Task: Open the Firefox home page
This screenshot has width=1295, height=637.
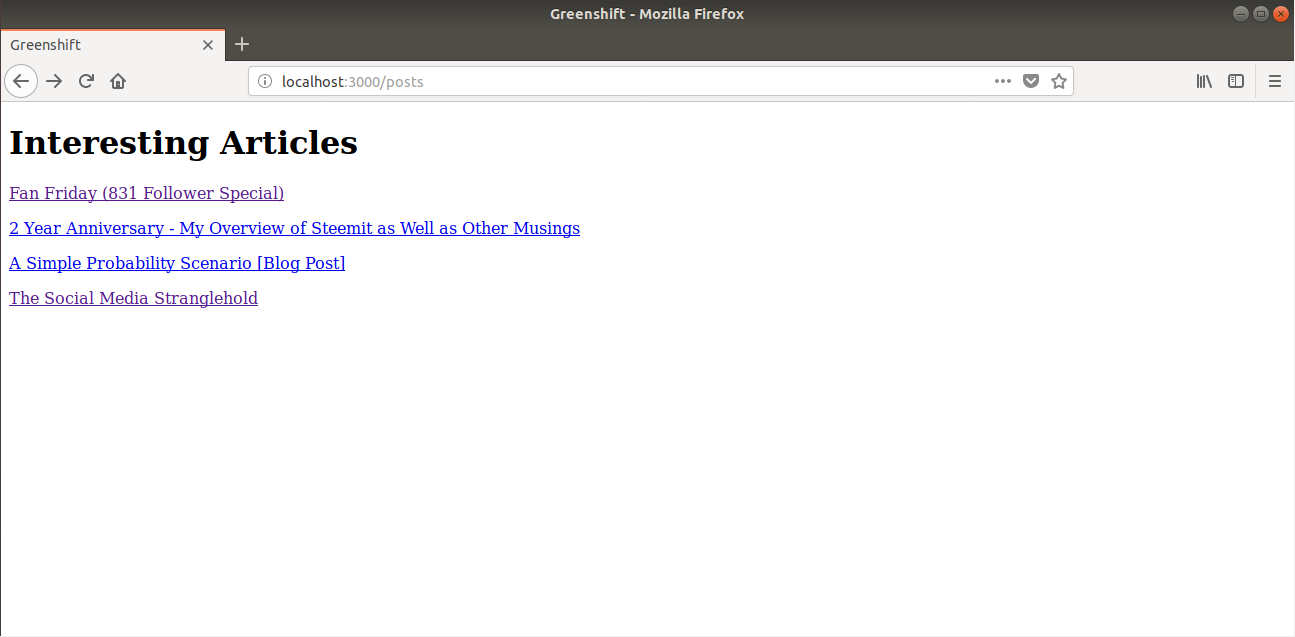Action: click(x=118, y=81)
